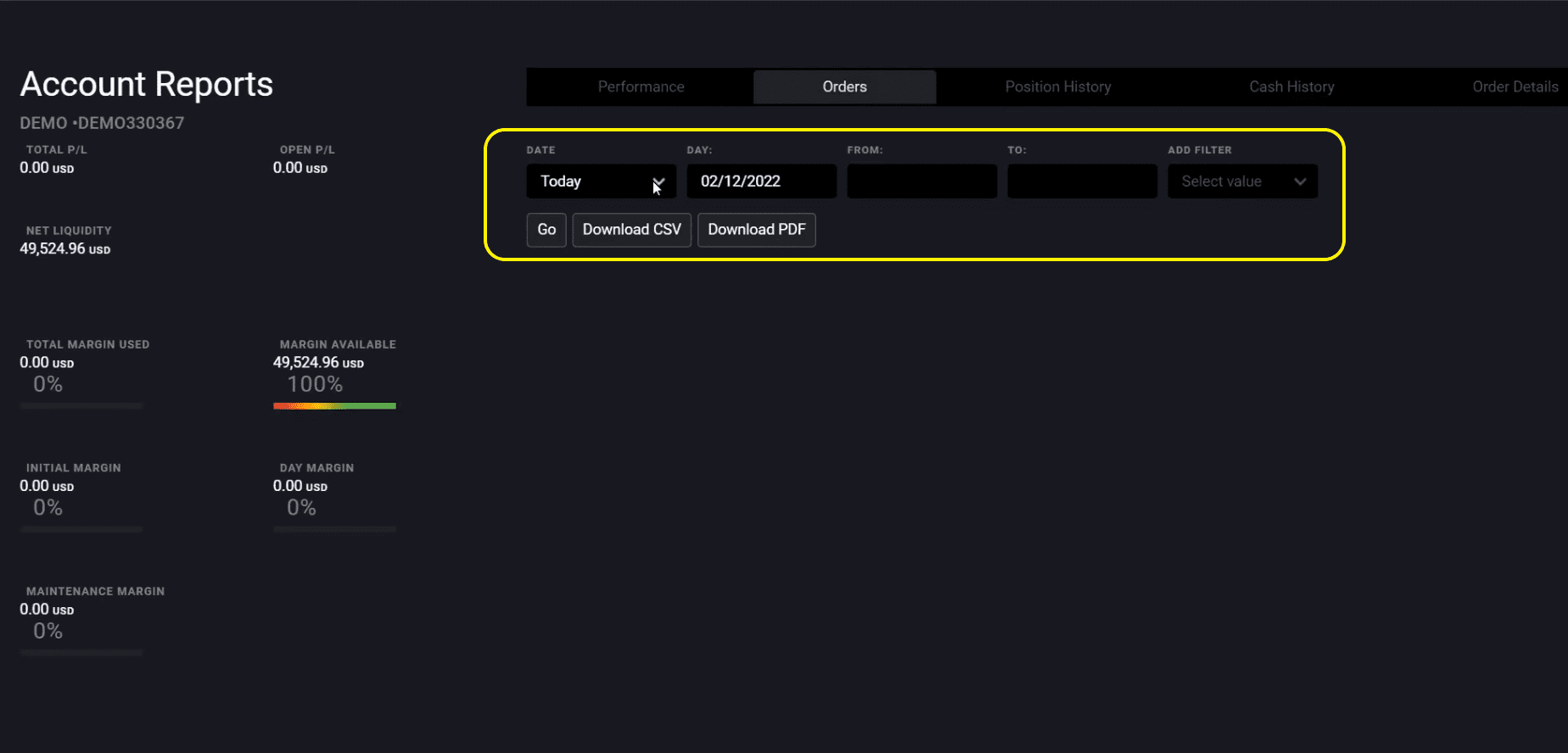
Task: Select the Cash History tab
Action: point(1291,86)
